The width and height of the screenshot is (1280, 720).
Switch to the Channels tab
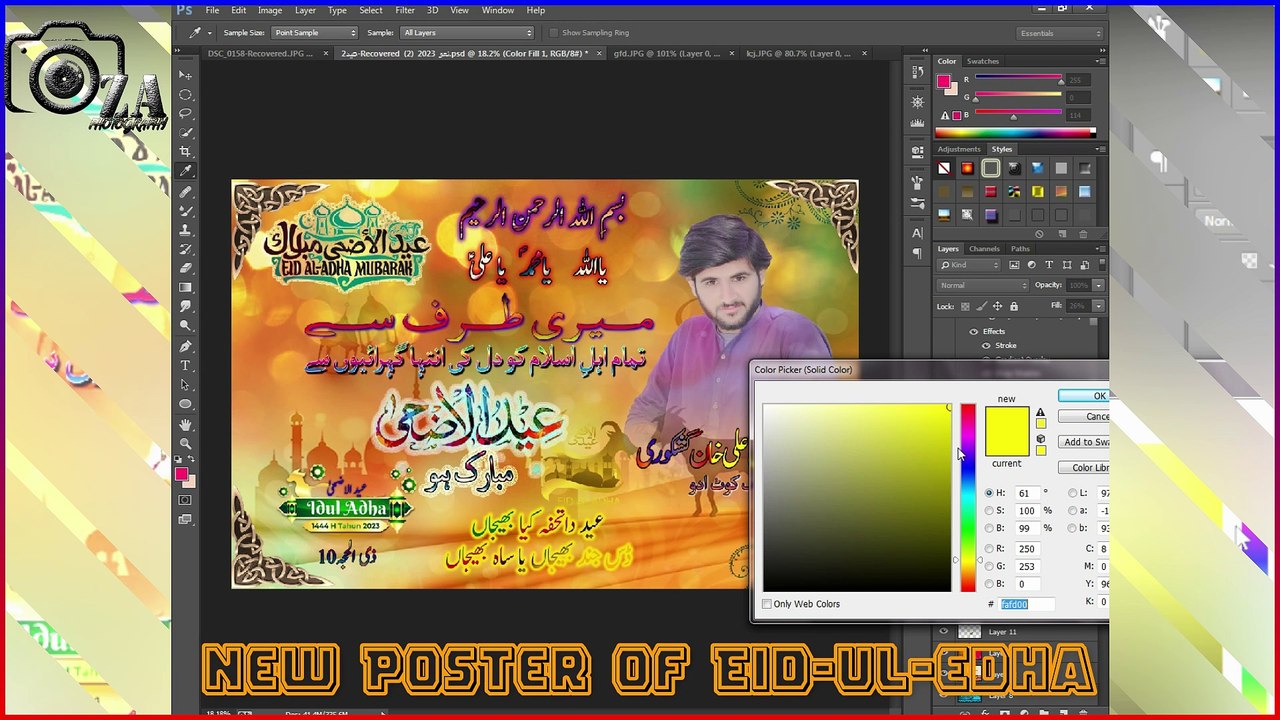pos(984,249)
